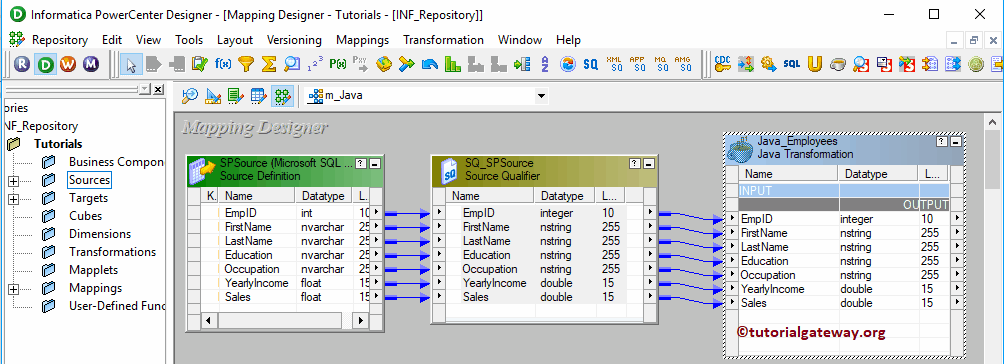Image resolution: width=1004 pixels, height=364 pixels.
Task: Select the XML SQ toolbar icon
Action: pyautogui.click(x=614, y=64)
